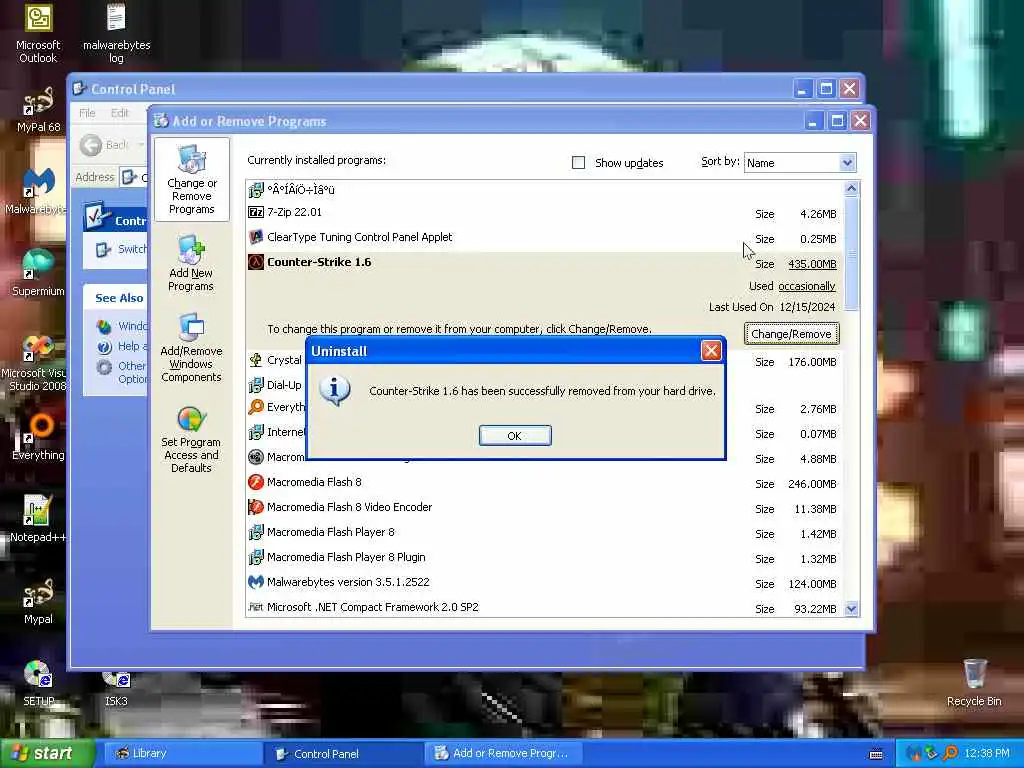Click the 435.00MB size link

click(812, 264)
